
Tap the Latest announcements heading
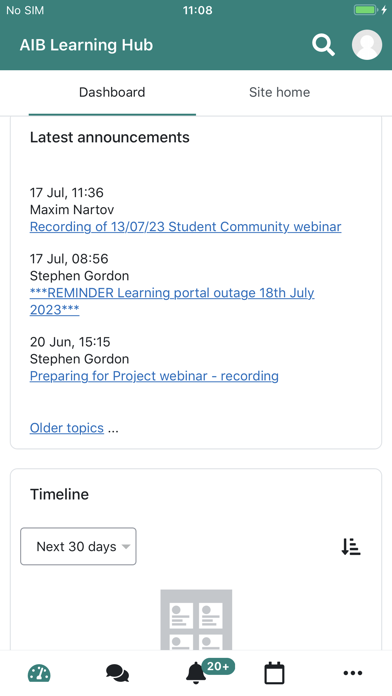110,137
